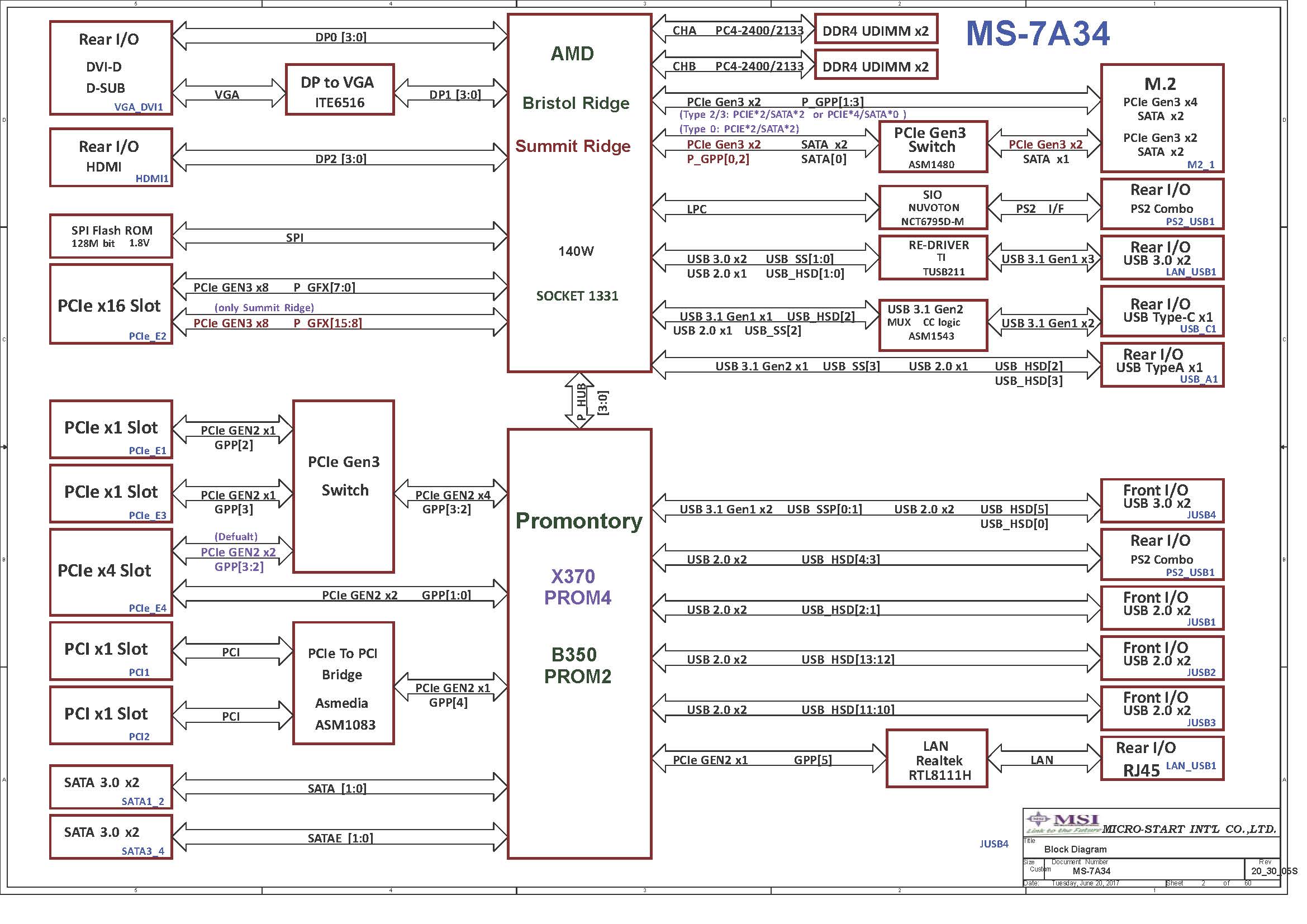Viewport: 1307px width, 924px height.
Task: Click the AMD Bristol Ridge CPU block
Action: tap(579, 193)
